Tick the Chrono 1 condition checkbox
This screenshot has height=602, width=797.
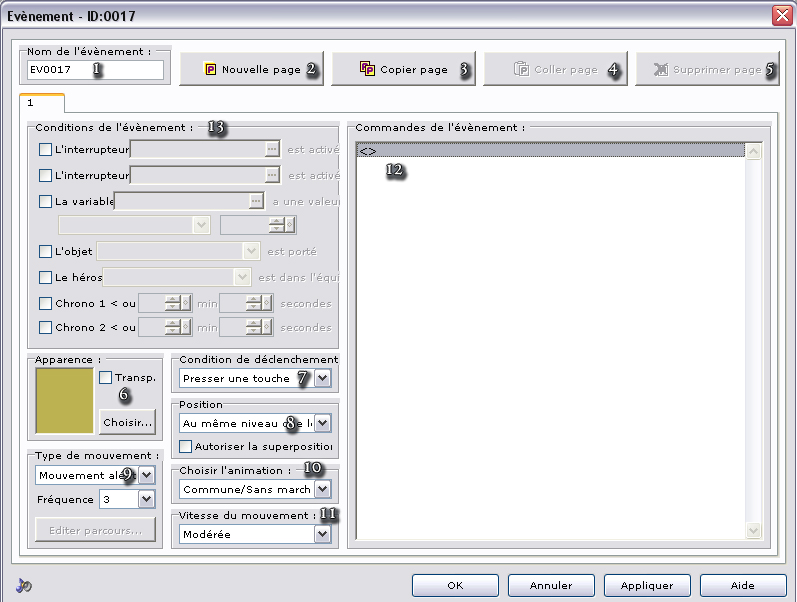(x=45, y=303)
